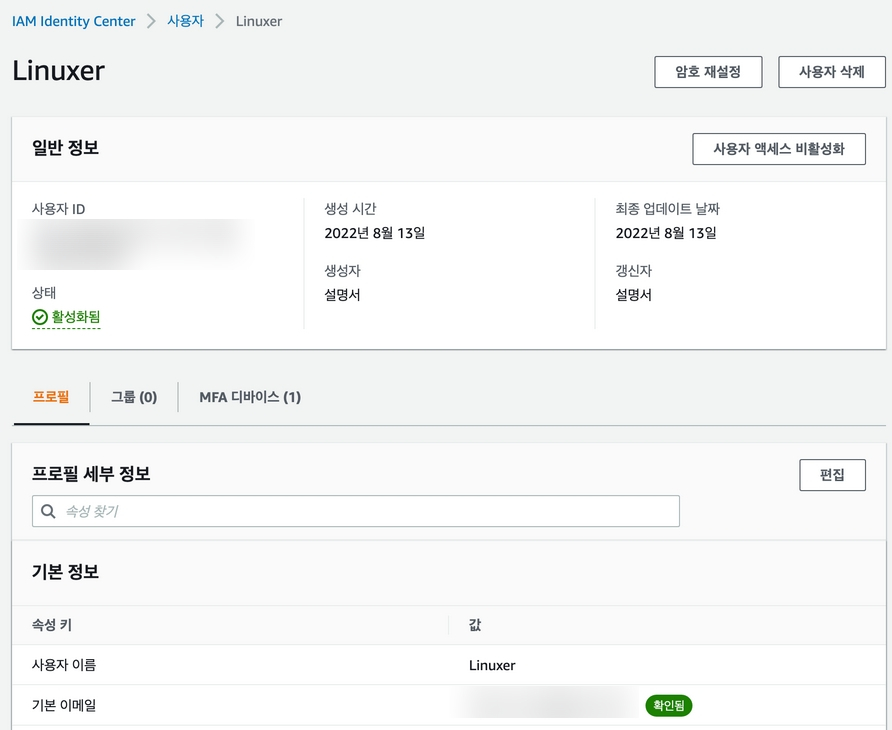Viewport: 892px width, 730px height.
Task: Click the 활성화됨 status text
Action: [76, 317]
